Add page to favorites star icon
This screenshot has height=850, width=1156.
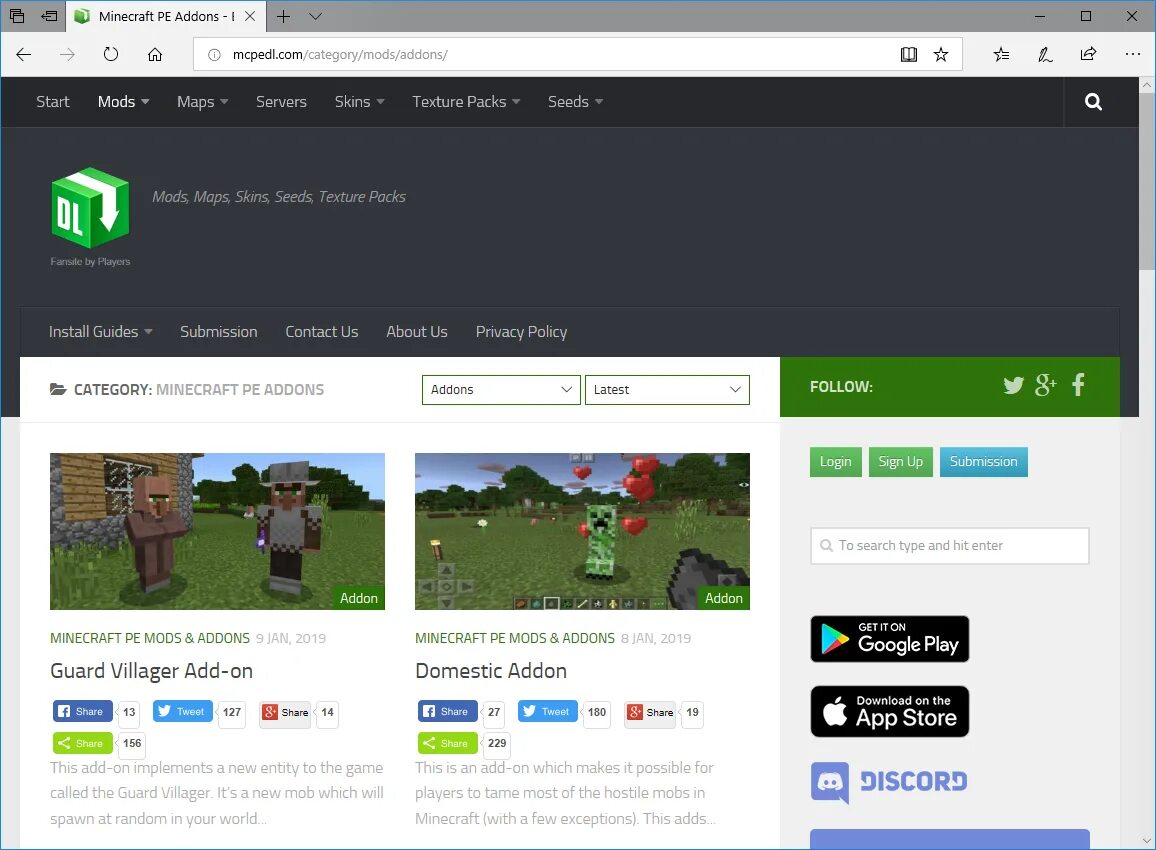coord(941,55)
